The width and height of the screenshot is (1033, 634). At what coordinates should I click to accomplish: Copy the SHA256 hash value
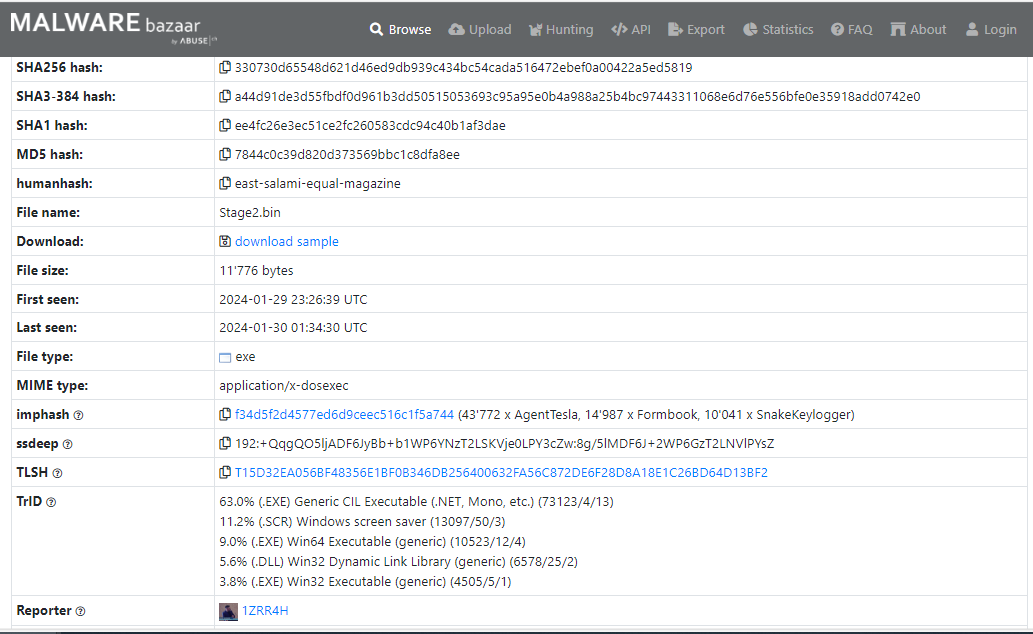click(x=225, y=68)
